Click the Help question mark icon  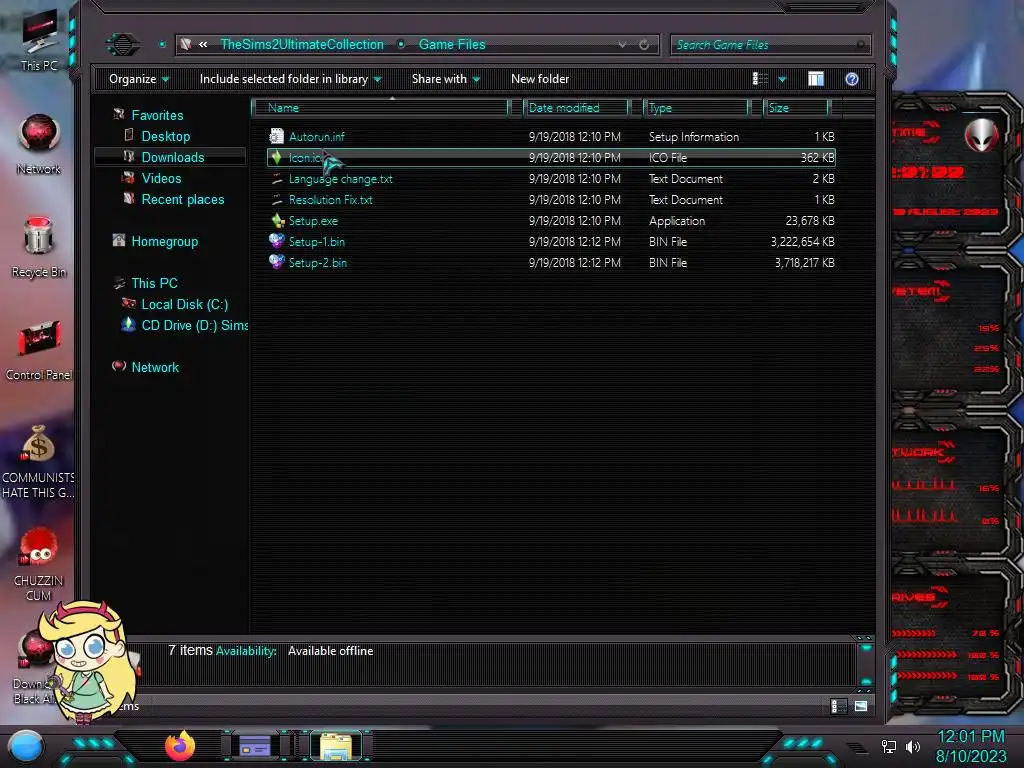tap(852, 79)
